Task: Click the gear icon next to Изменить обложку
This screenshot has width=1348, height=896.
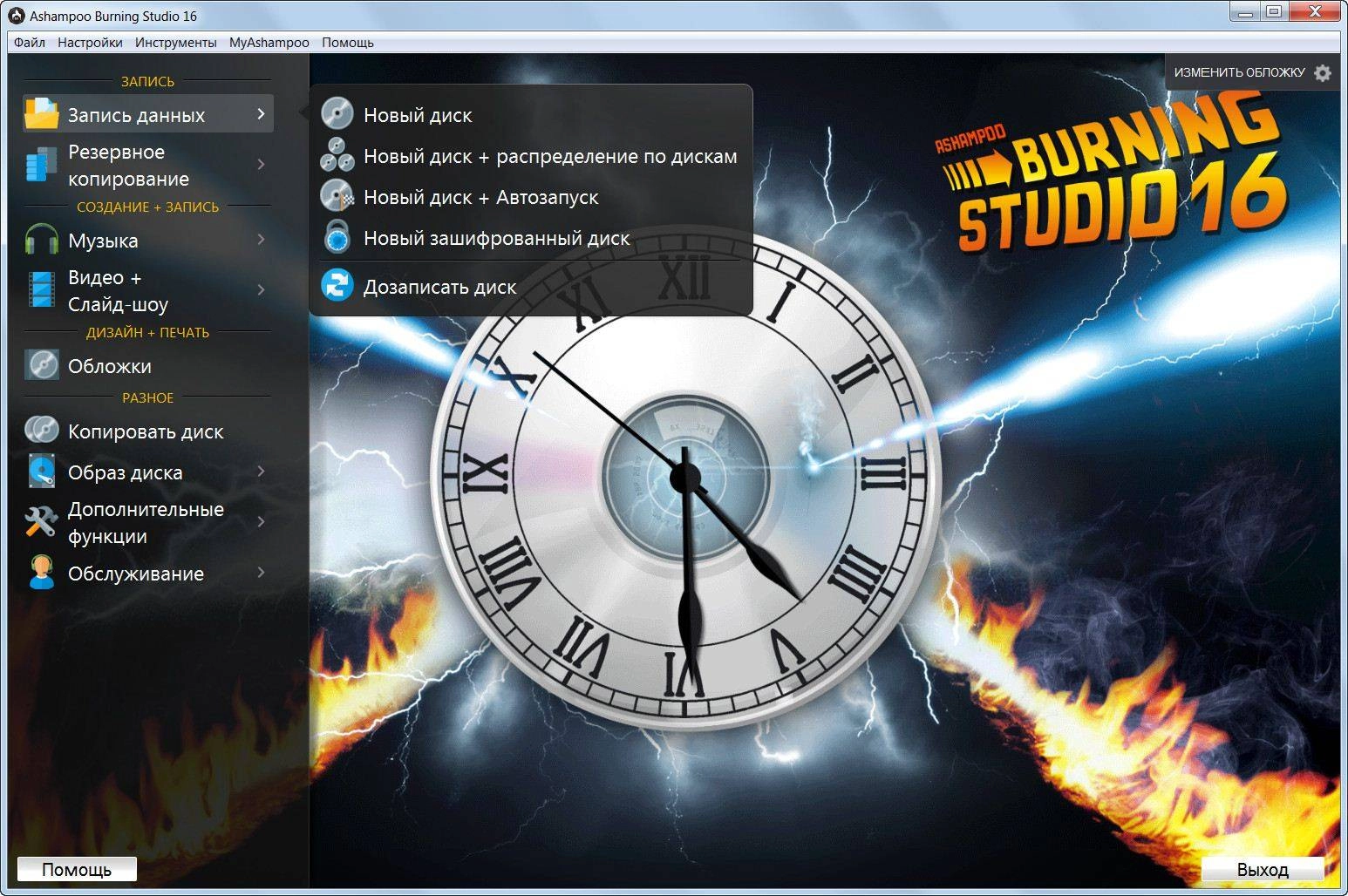Action: point(1323,72)
